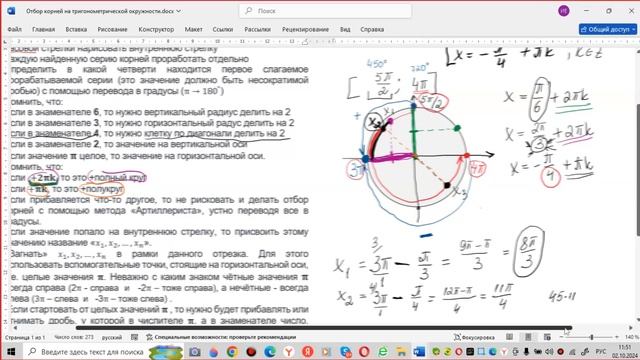This screenshot has height=360, width=640.
Task: Open the user account avatar
Action: [564, 11]
